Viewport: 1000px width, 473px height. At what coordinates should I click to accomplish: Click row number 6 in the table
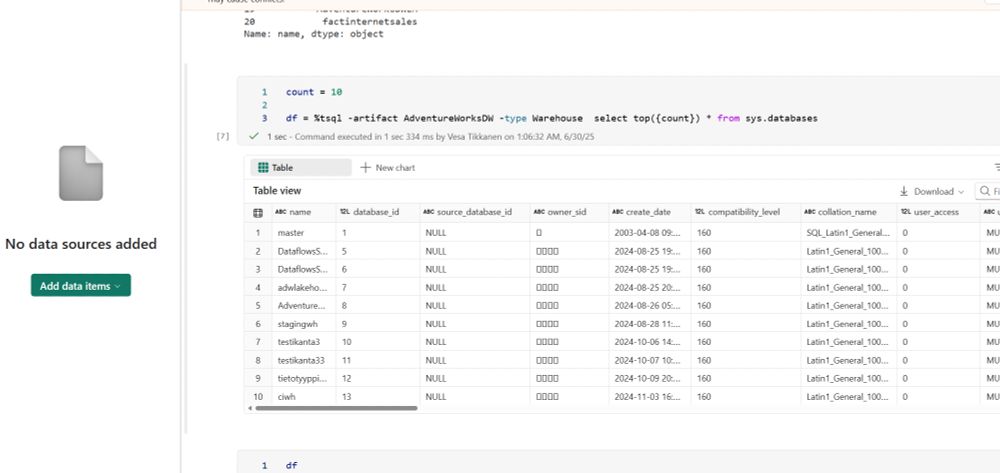[258, 324]
